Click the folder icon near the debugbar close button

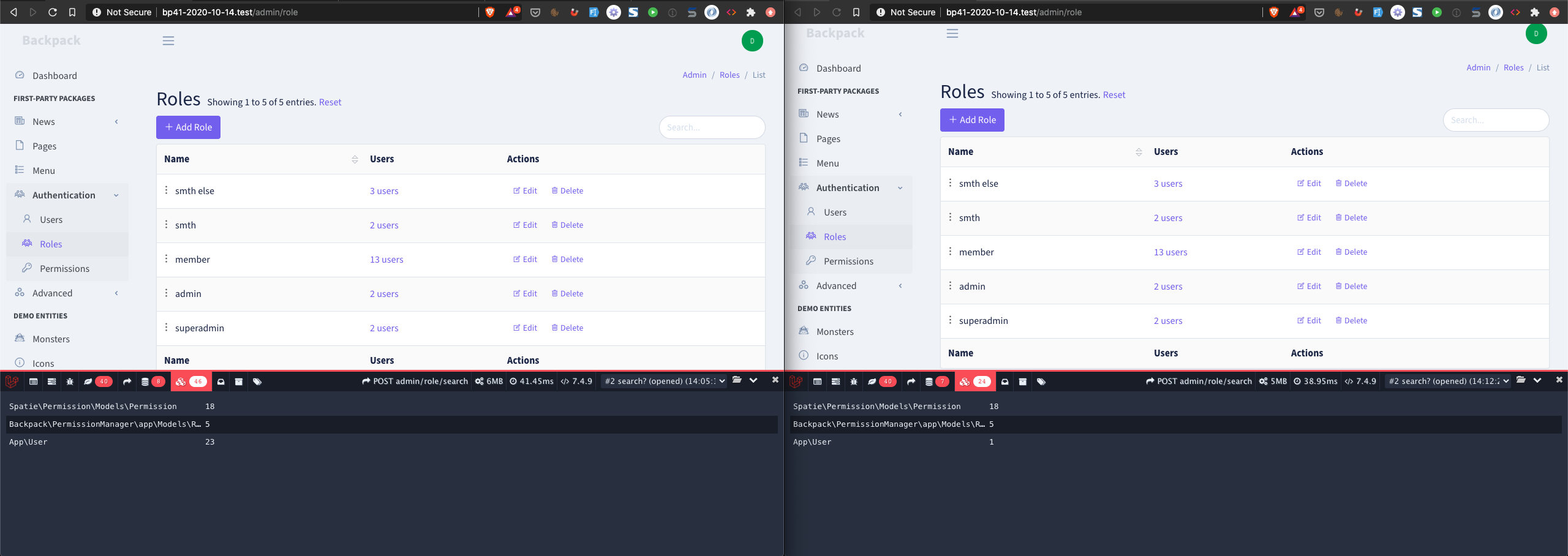737,380
